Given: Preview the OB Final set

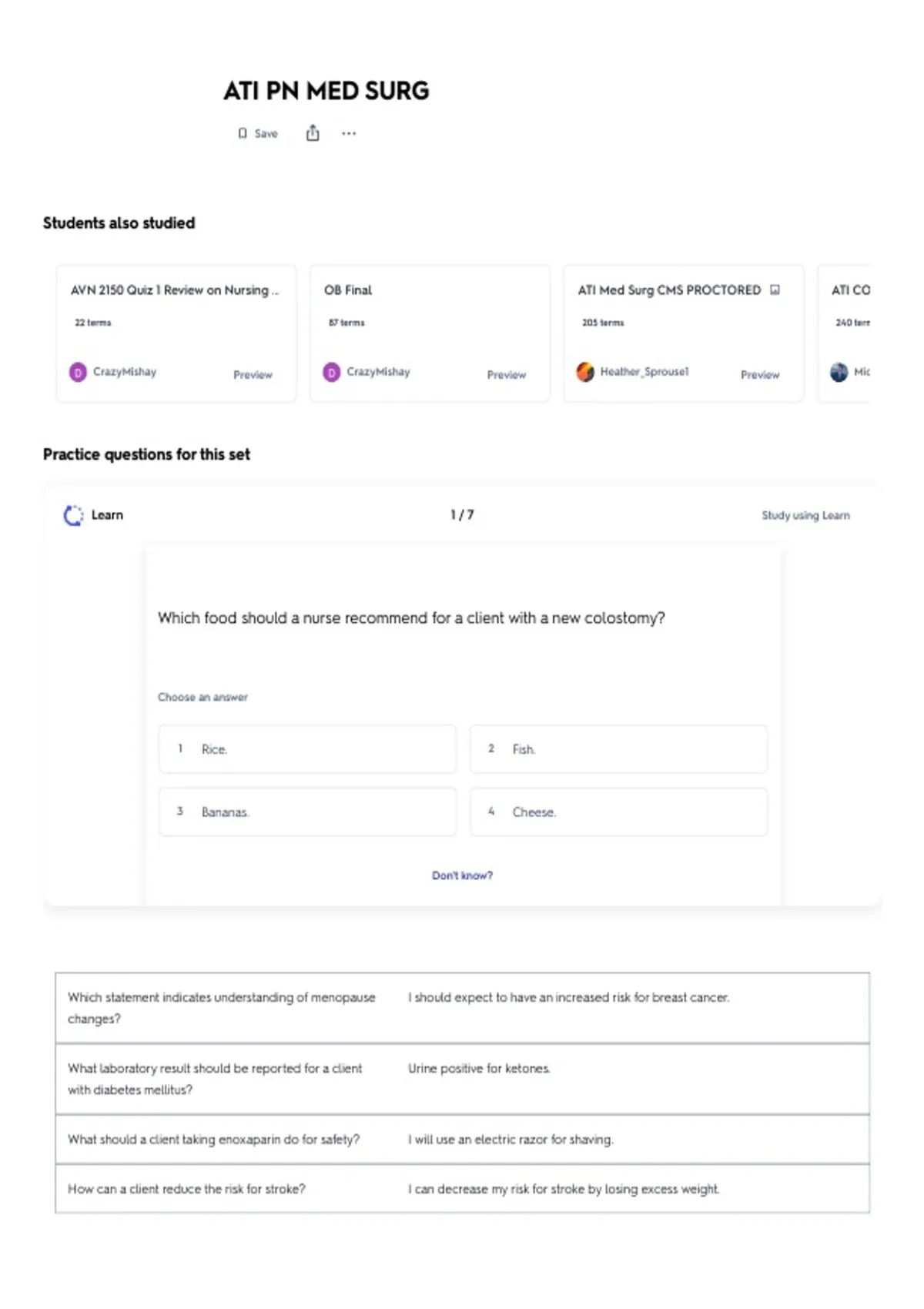Looking at the screenshot, I should (506, 375).
